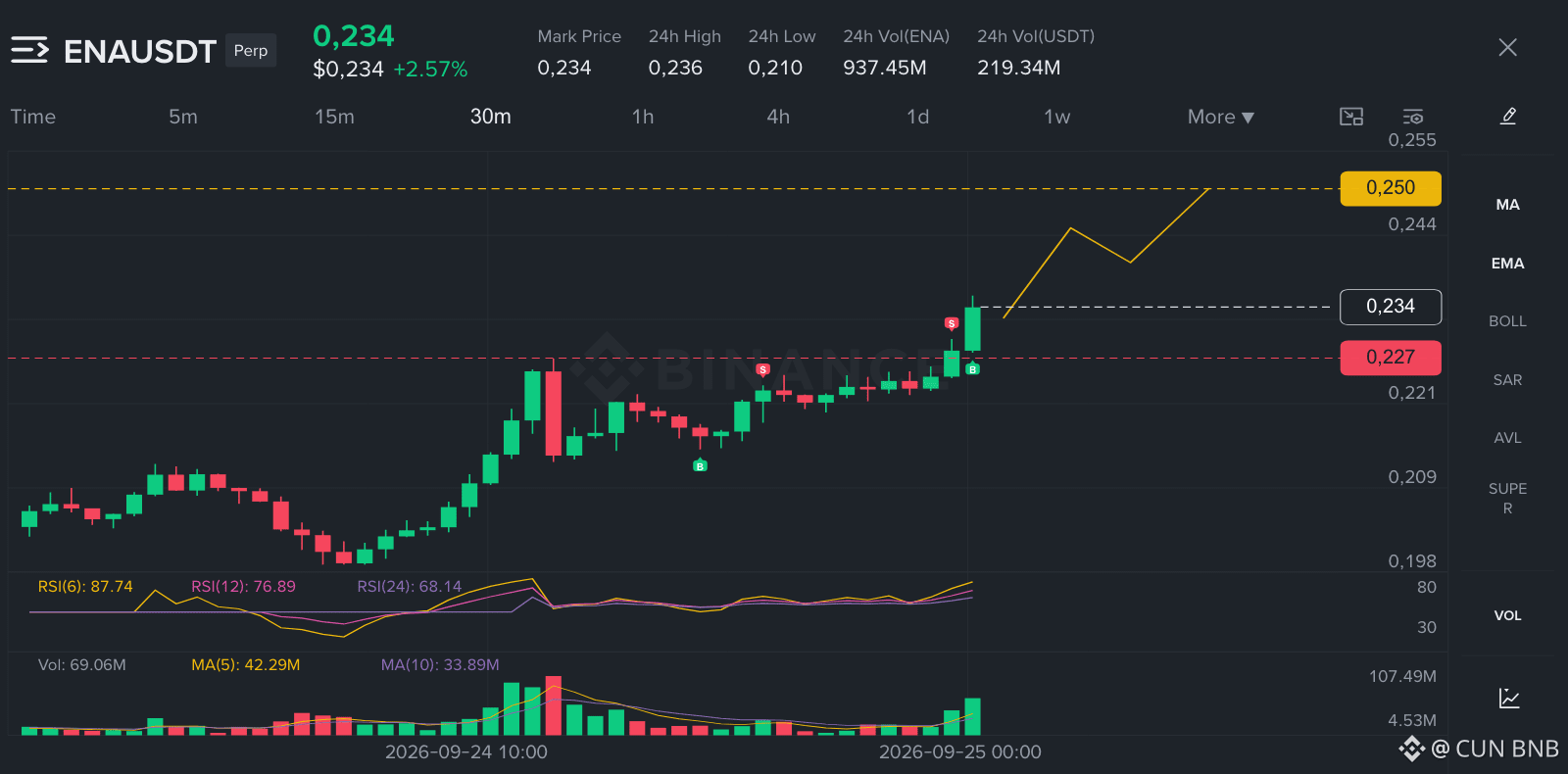The image size is (1568, 774).
Task: Click the red 0,227 price level label
Action: coord(1391,358)
